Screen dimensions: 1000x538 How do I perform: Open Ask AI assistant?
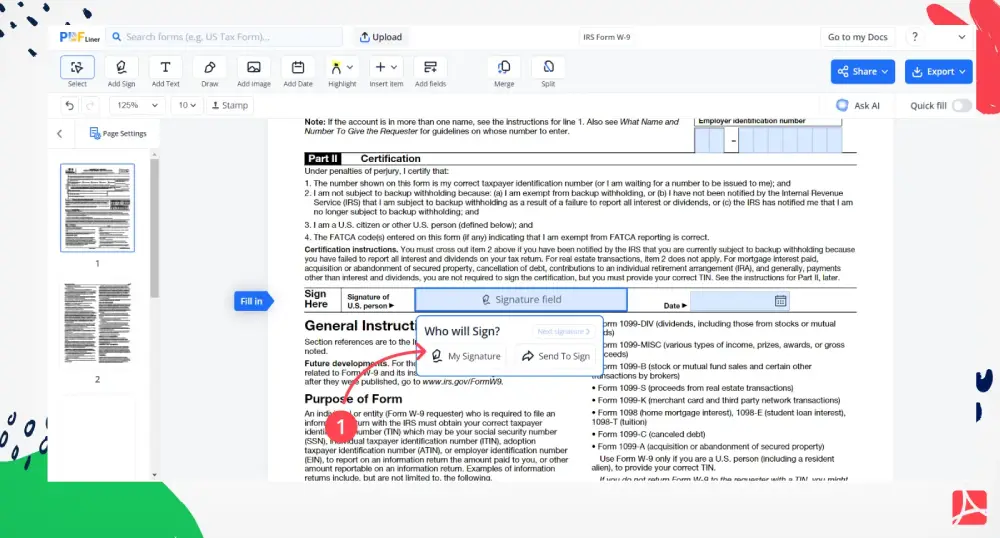tap(858, 105)
